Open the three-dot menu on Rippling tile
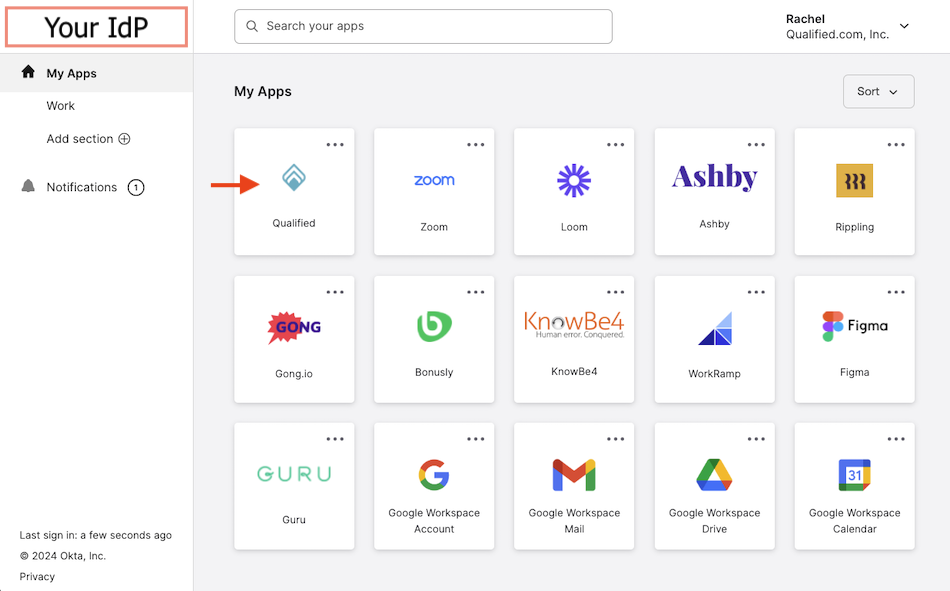 pos(896,145)
